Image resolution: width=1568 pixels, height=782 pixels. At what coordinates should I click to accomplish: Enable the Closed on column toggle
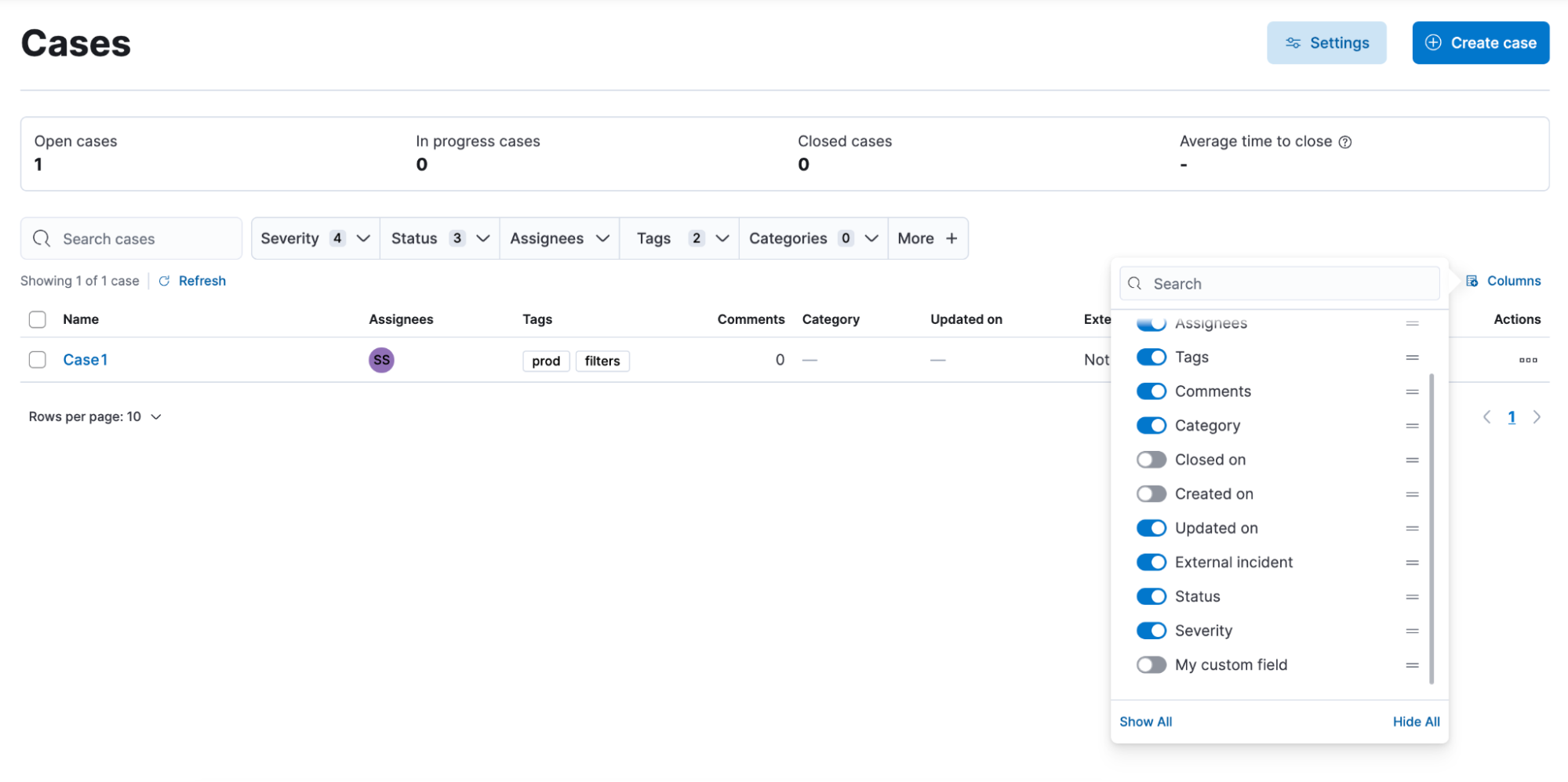tap(1151, 460)
